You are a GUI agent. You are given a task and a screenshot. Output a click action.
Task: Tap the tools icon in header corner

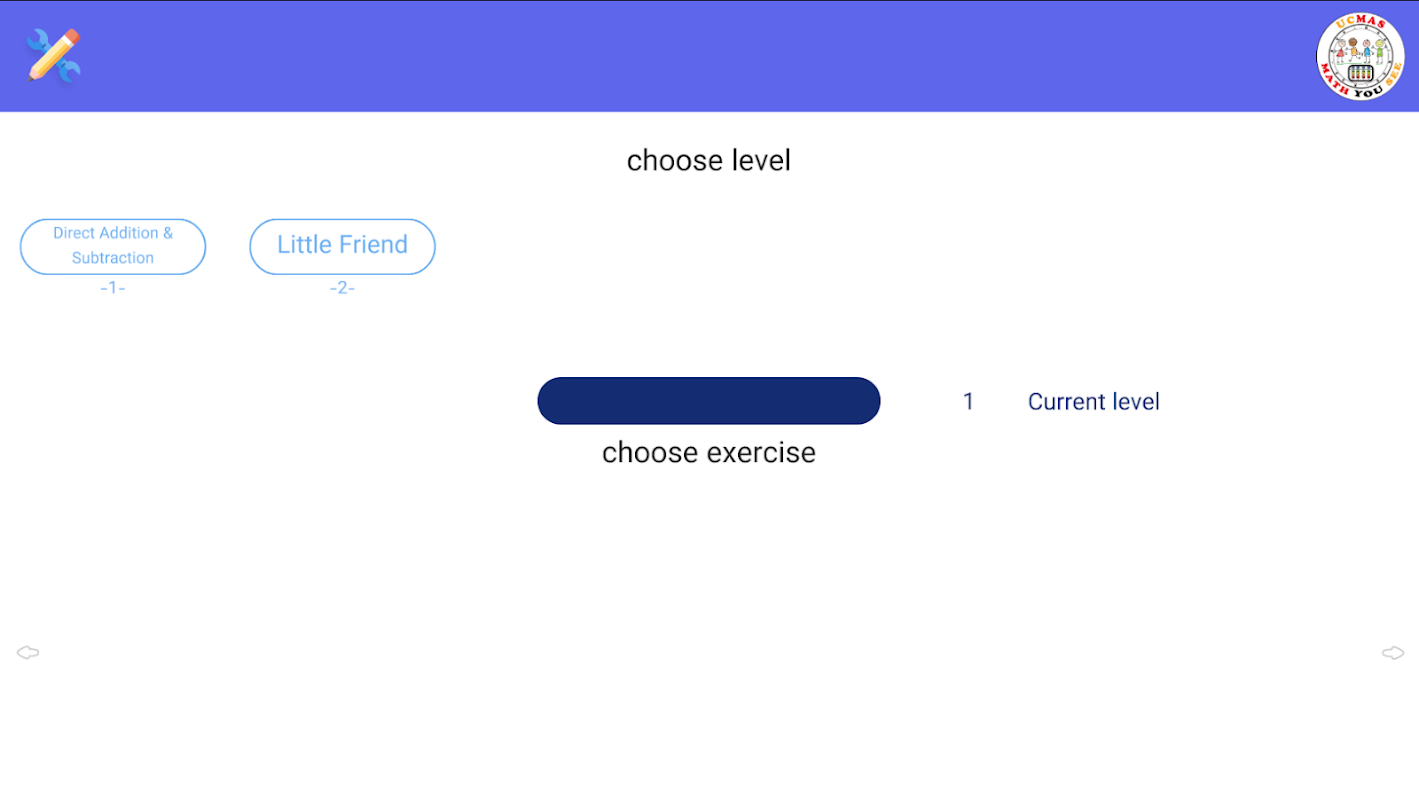click(x=53, y=56)
